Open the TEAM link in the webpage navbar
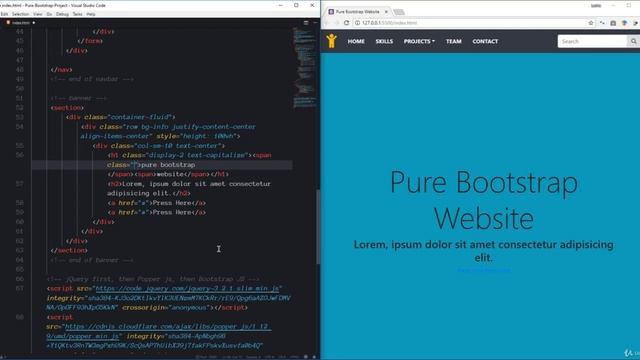This screenshot has height=360, width=640. pyautogui.click(x=453, y=41)
